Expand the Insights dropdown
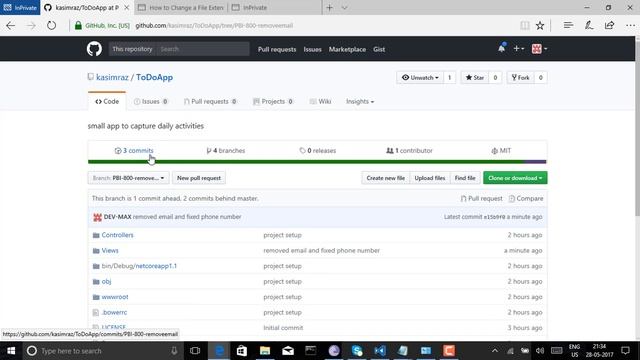Viewport: 640px width, 360px height. (x=360, y=101)
